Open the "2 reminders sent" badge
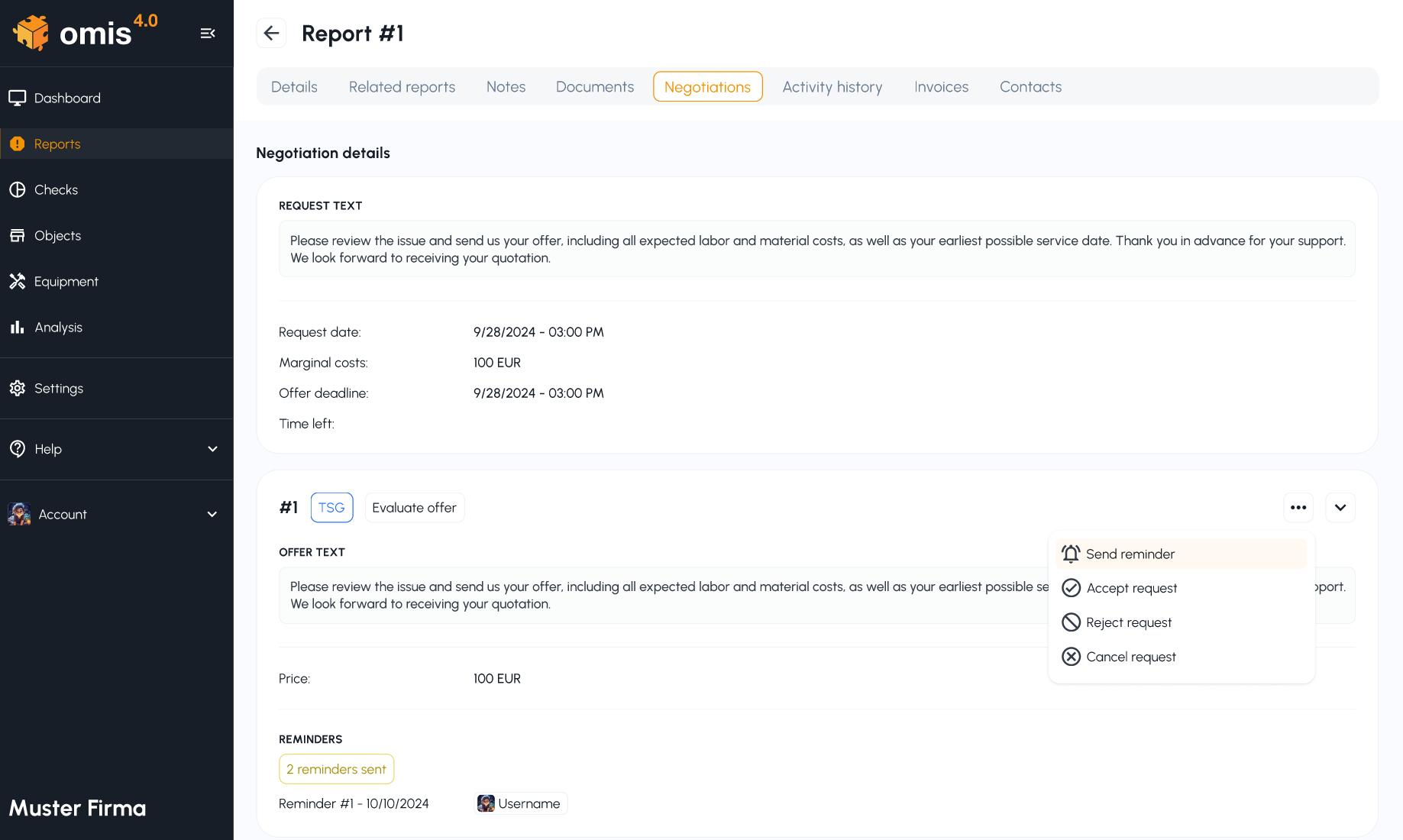This screenshot has height=840, width=1403. tap(336, 769)
